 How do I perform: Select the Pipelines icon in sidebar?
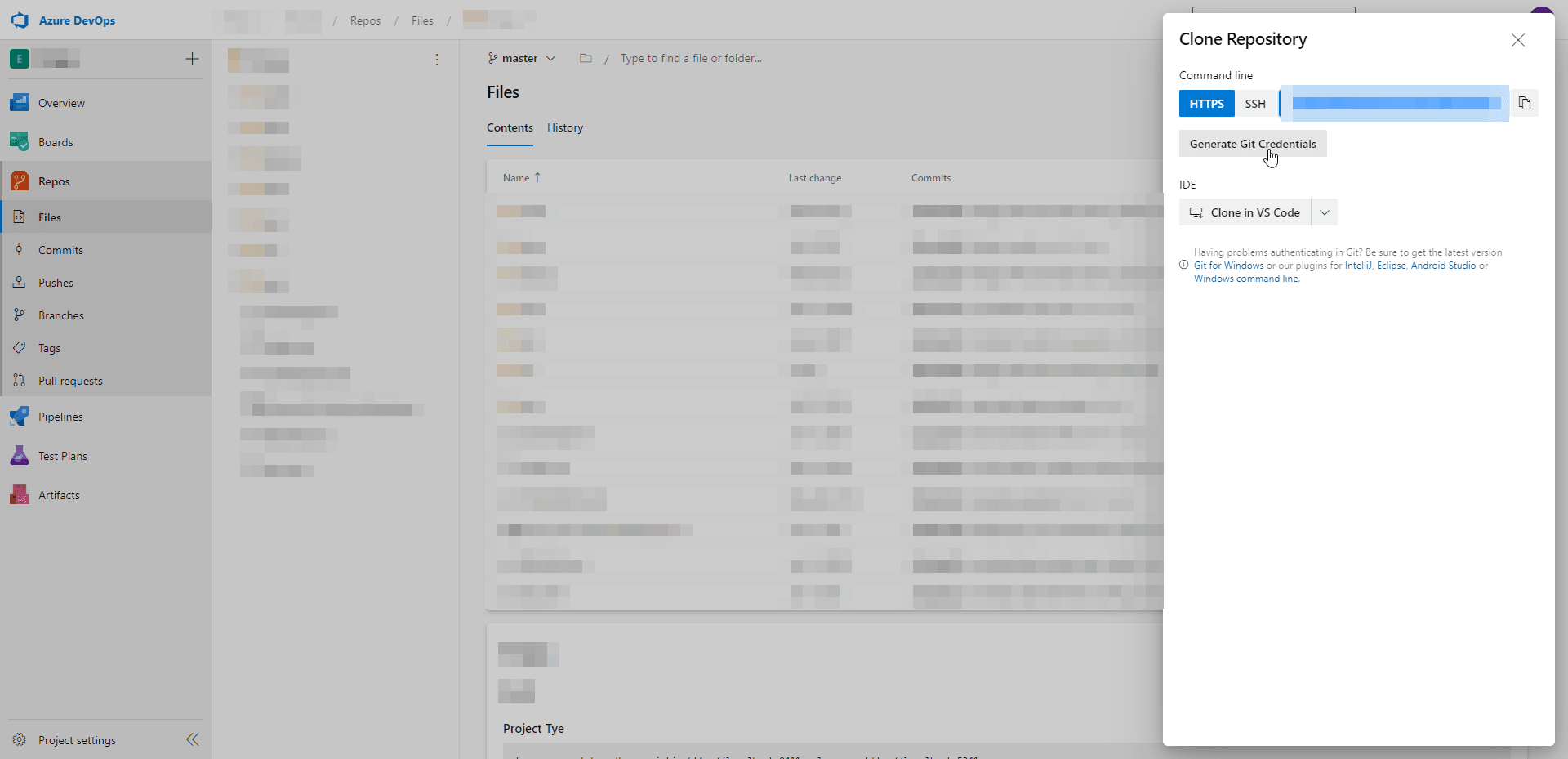tap(20, 416)
